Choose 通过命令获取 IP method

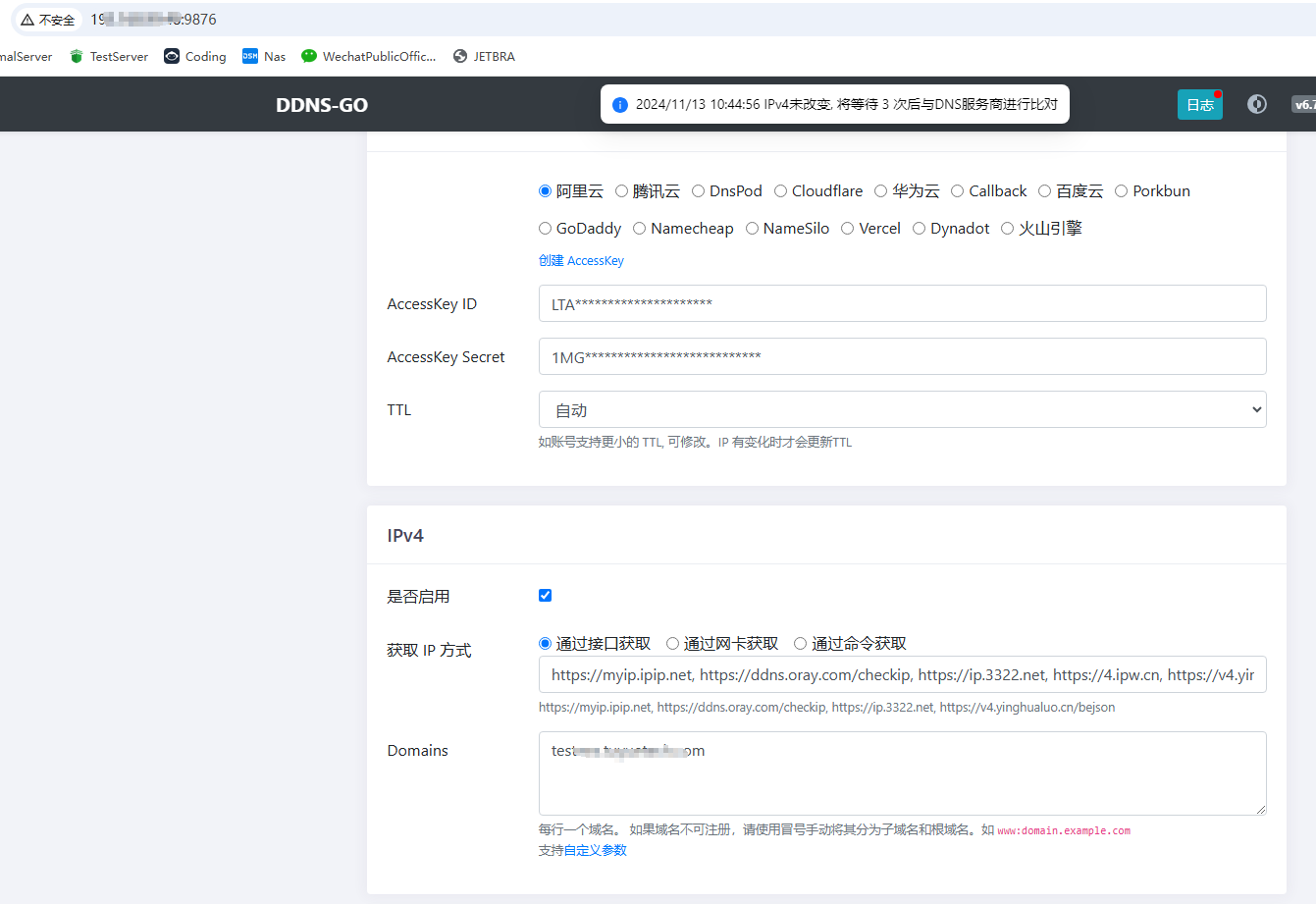[800, 644]
